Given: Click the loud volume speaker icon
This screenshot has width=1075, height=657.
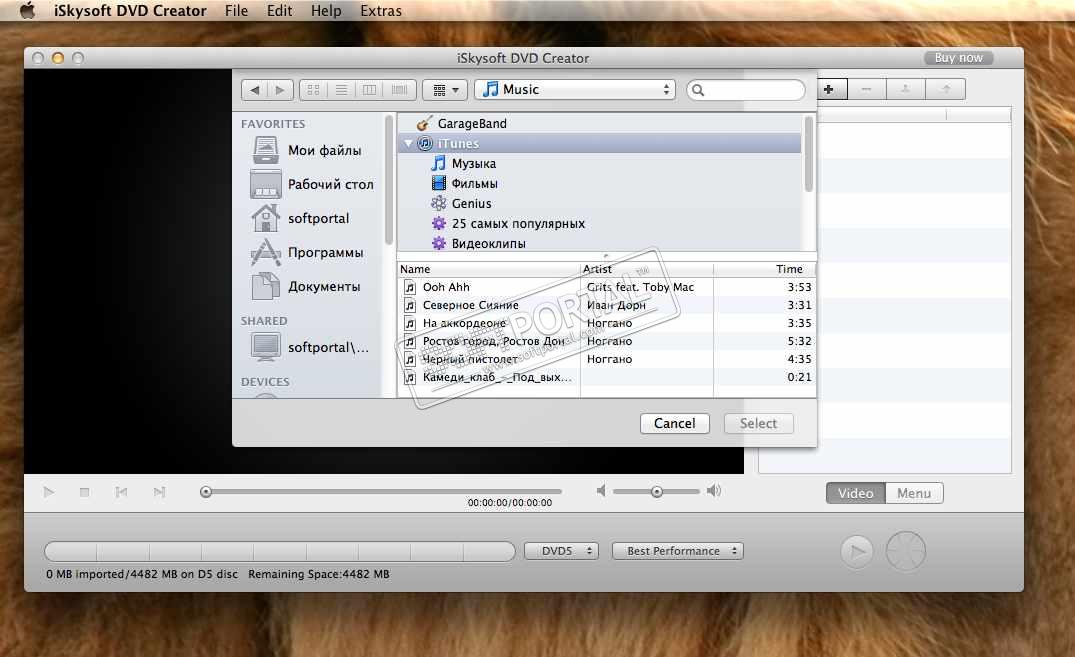Looking at the screenshot, I should 714,490.
